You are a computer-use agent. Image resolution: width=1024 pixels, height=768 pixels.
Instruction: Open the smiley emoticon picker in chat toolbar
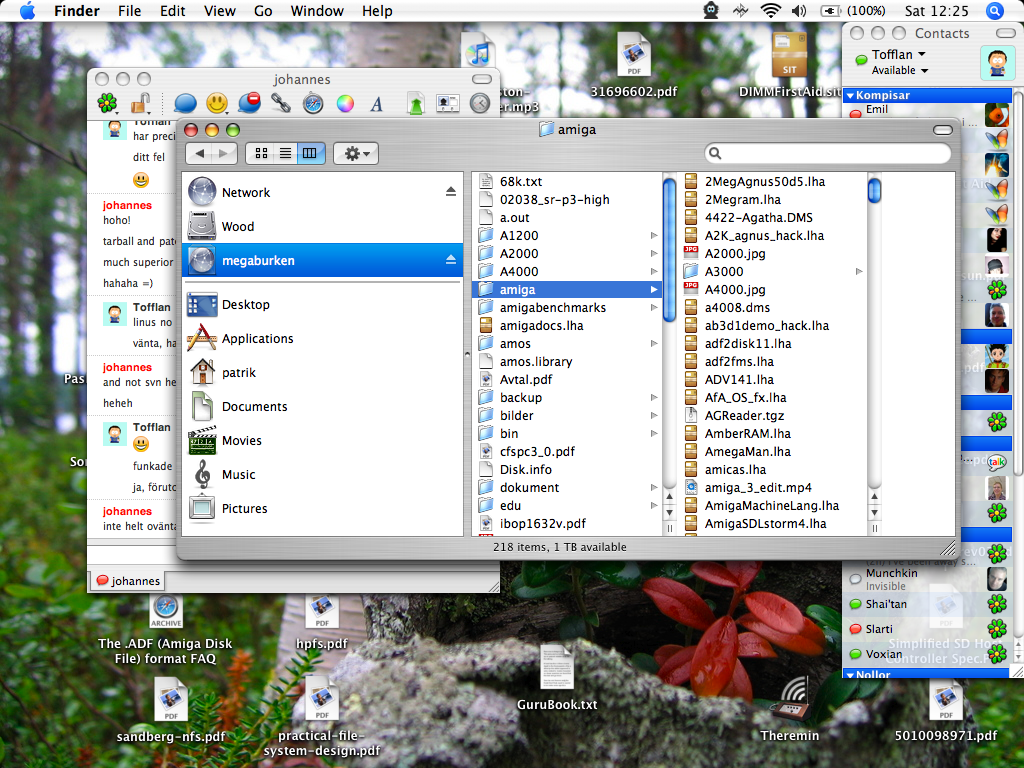click(x=217, y=103)
